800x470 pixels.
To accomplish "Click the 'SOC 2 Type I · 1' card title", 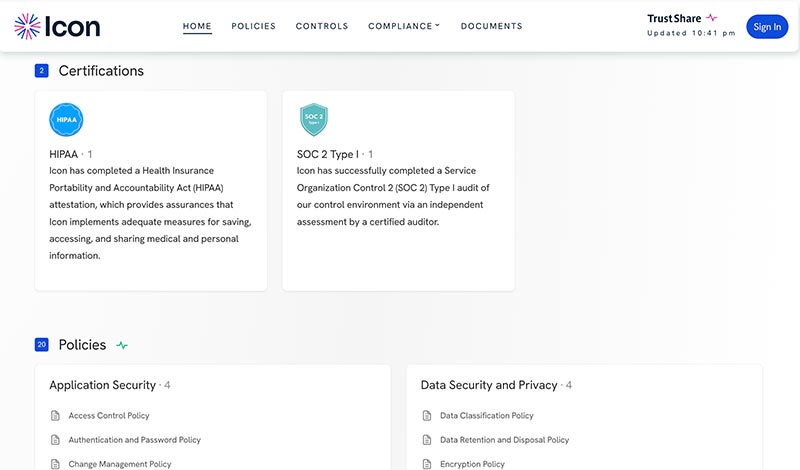I will [x=335, y=154].
